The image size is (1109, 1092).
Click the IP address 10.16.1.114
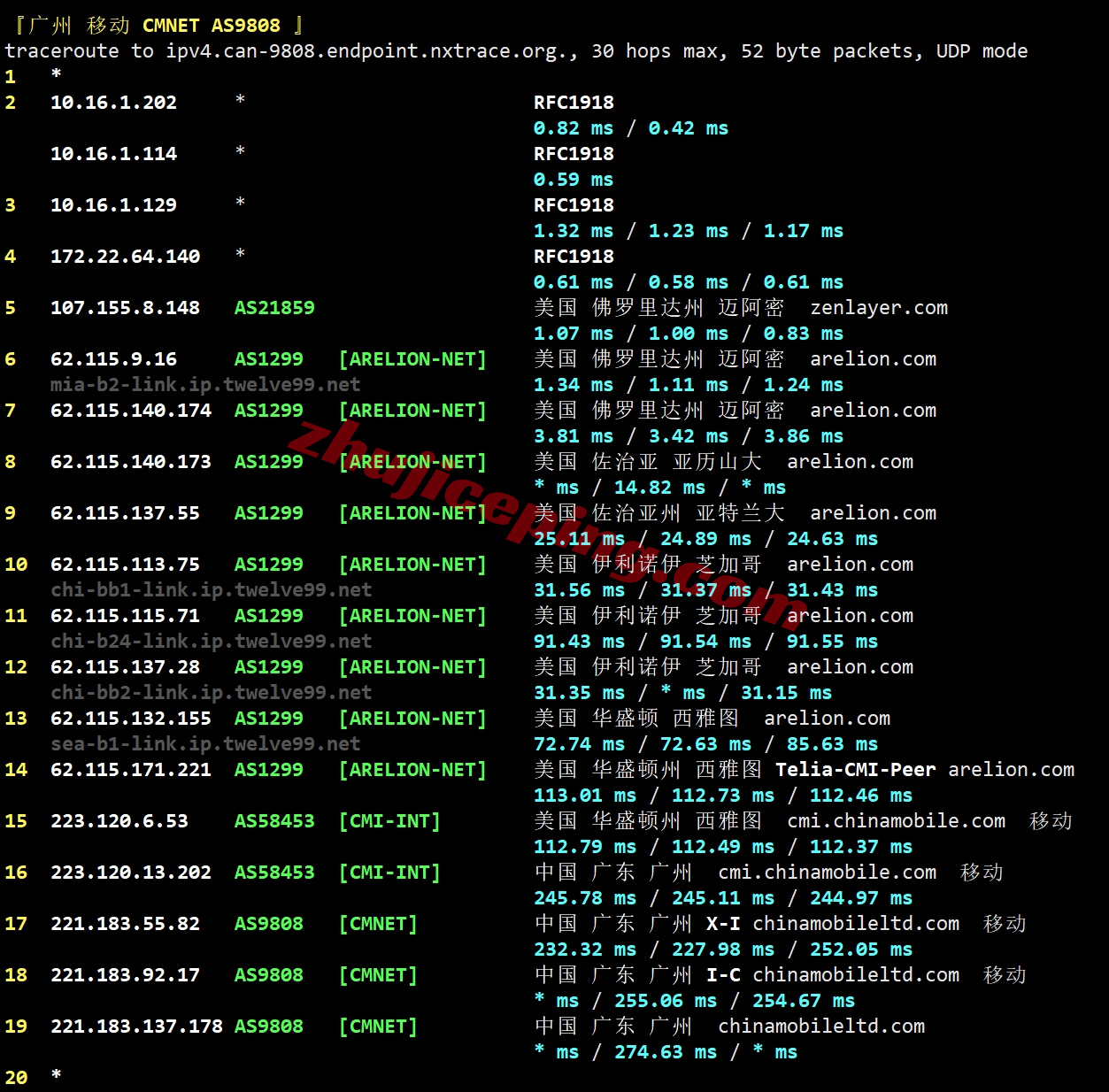coord(113,154)
